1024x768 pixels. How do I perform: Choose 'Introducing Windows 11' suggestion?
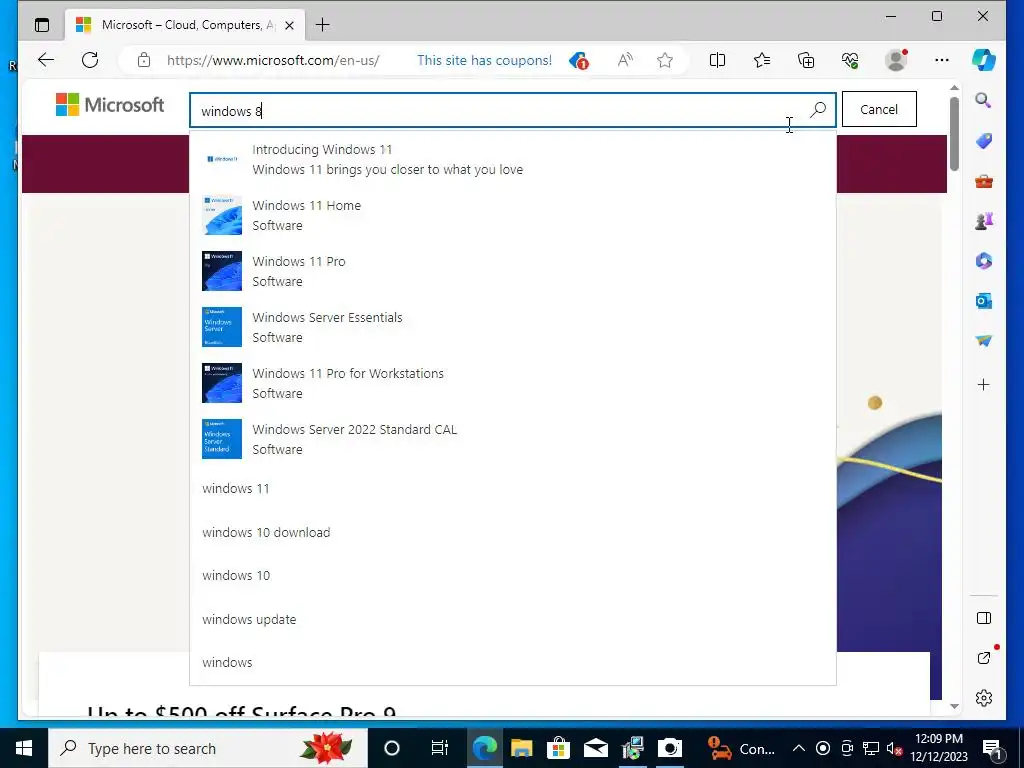click(x=513, y=159)
